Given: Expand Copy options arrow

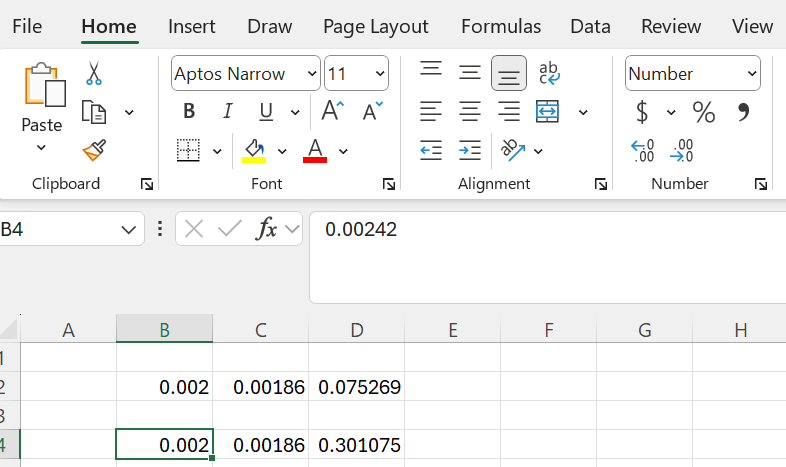Looking at the screenshot, I should point(129,112).
